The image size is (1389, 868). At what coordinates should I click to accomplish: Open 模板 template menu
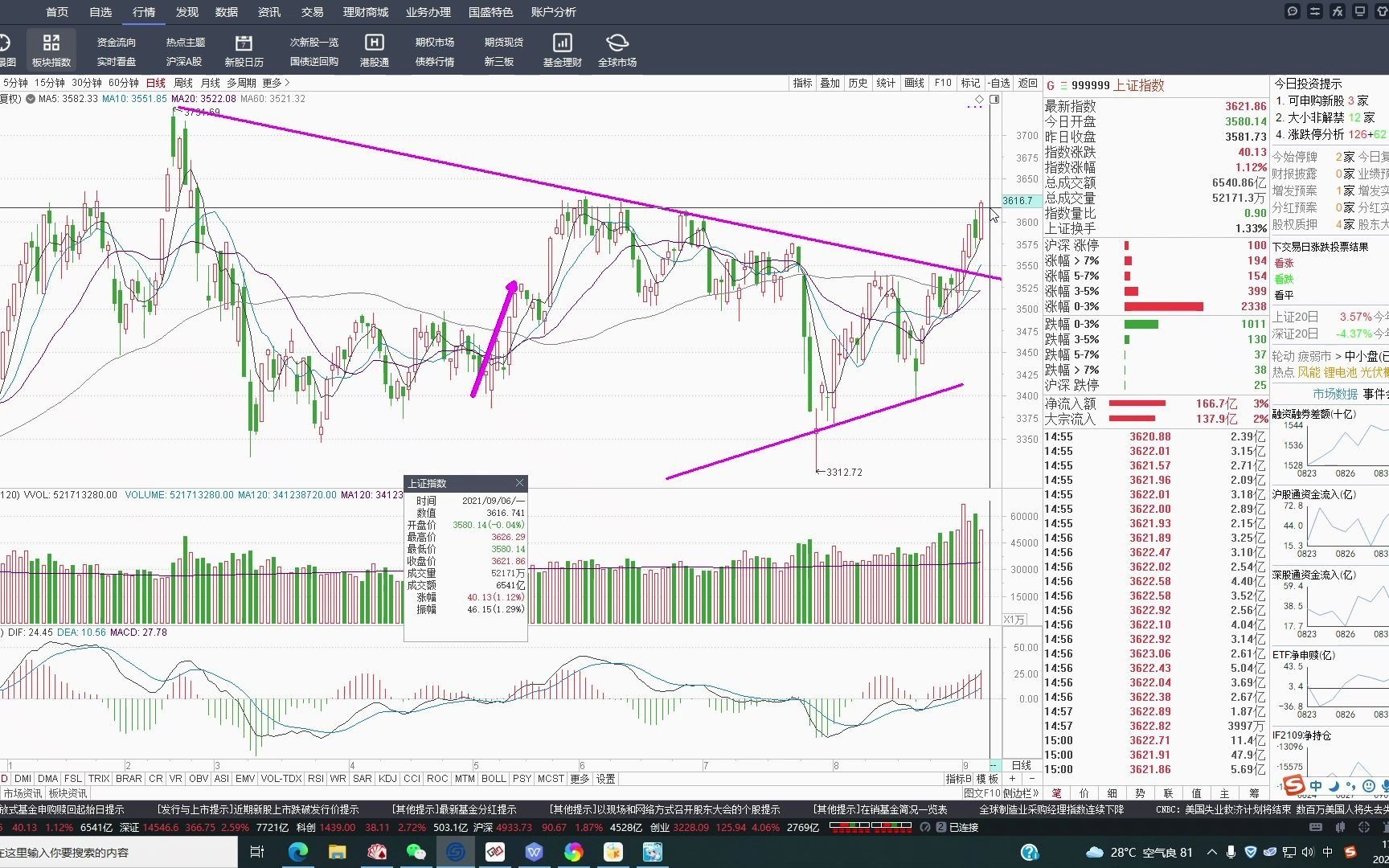click(x=987, y=779)
